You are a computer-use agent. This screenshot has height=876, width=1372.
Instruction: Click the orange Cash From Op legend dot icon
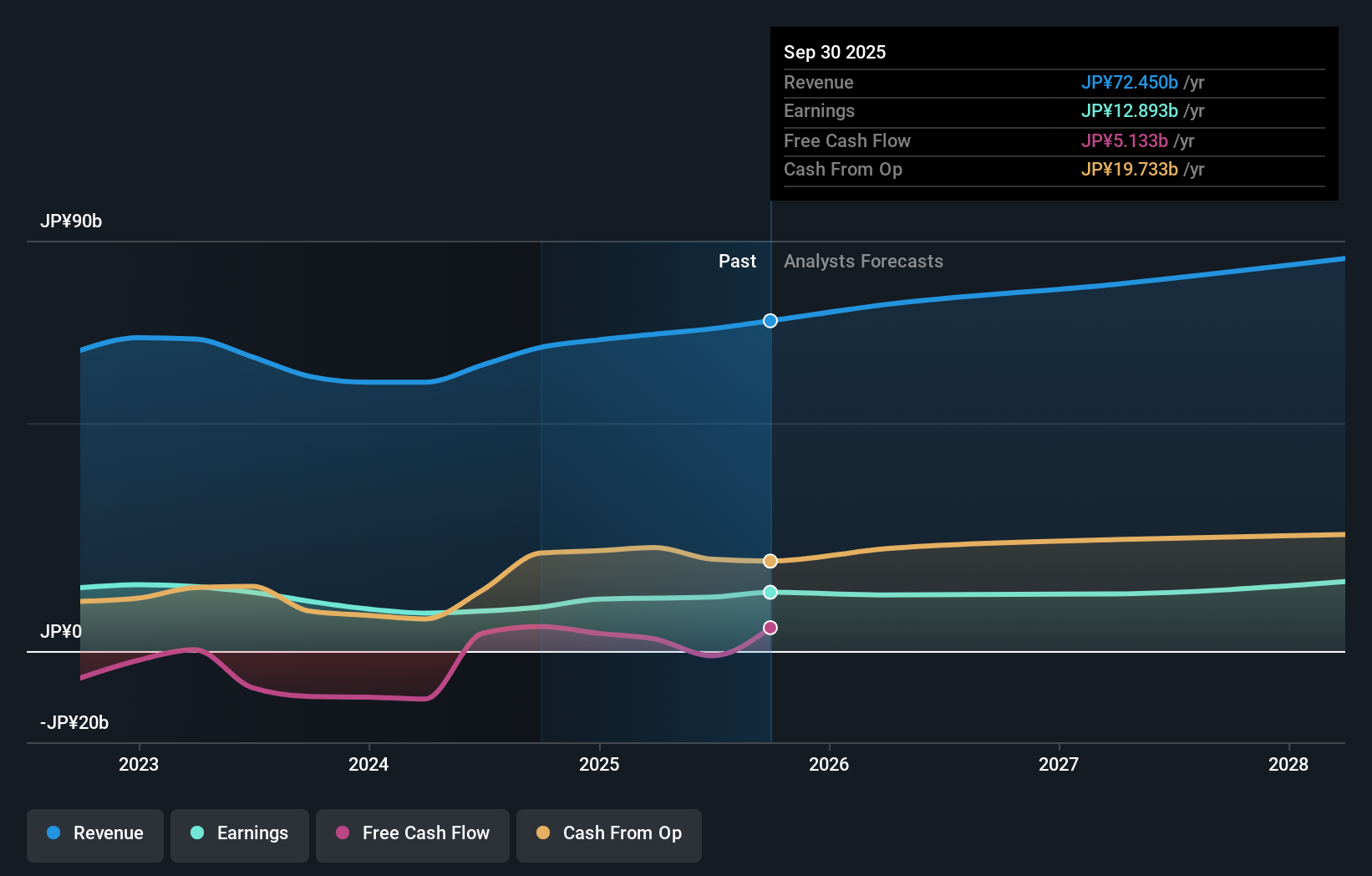point(544,834)
